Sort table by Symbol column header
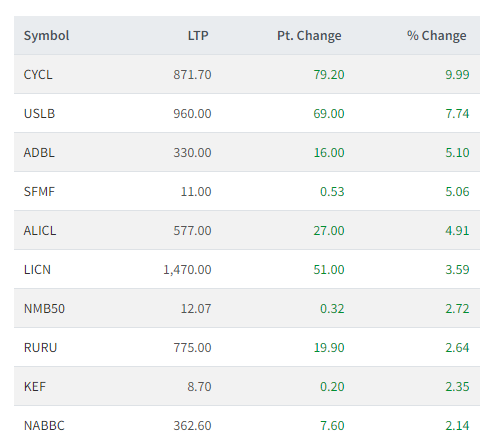Screen dimensions: 495x439 (x=46, y=36)
